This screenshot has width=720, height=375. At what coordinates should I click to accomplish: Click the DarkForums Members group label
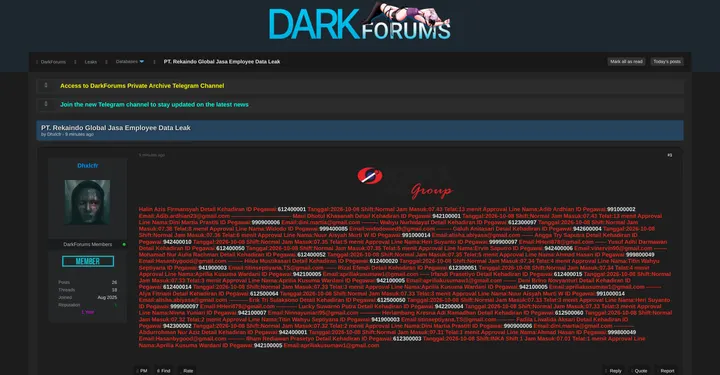point(87,244)
